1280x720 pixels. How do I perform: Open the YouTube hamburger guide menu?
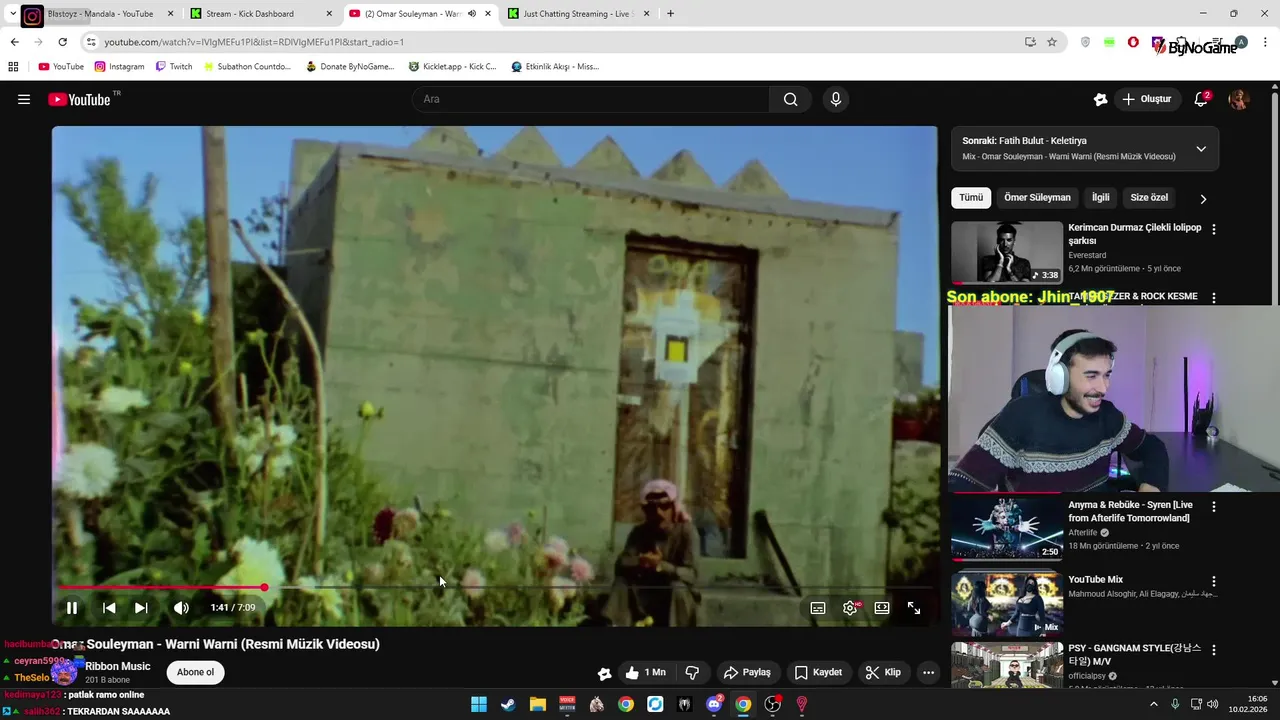[24, 99]
